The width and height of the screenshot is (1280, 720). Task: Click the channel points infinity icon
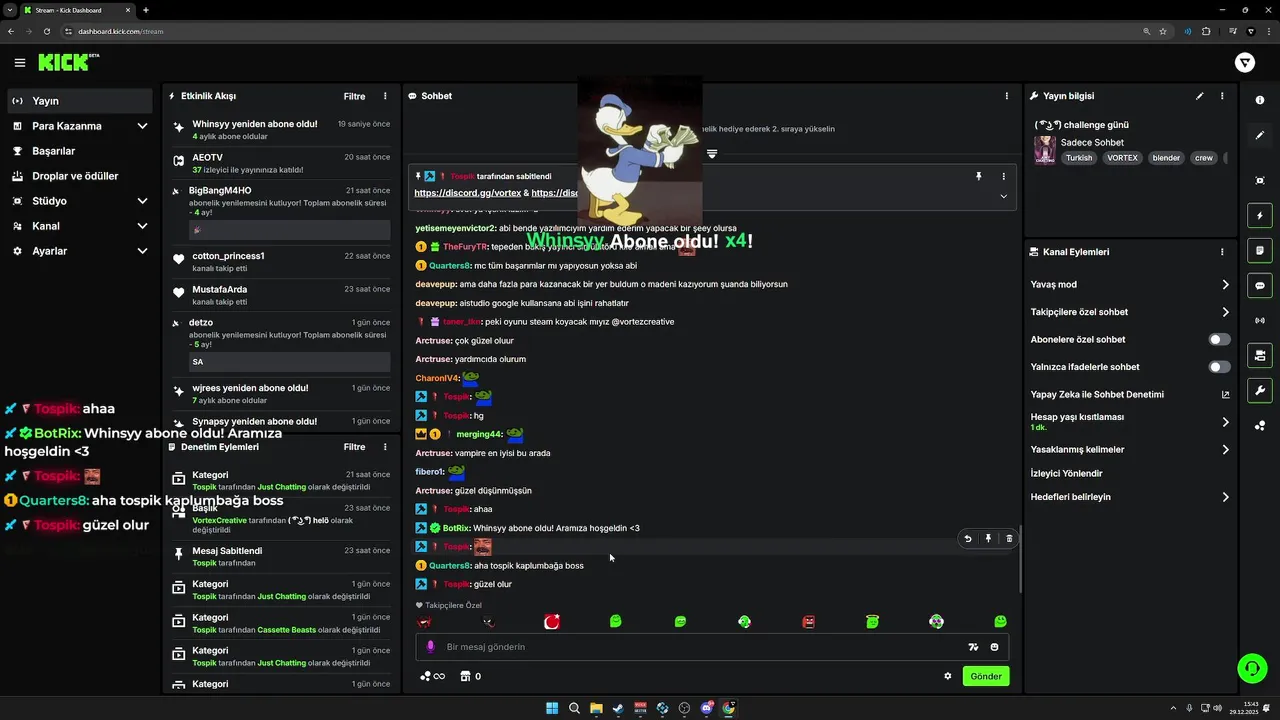click(x=433, y=676)
